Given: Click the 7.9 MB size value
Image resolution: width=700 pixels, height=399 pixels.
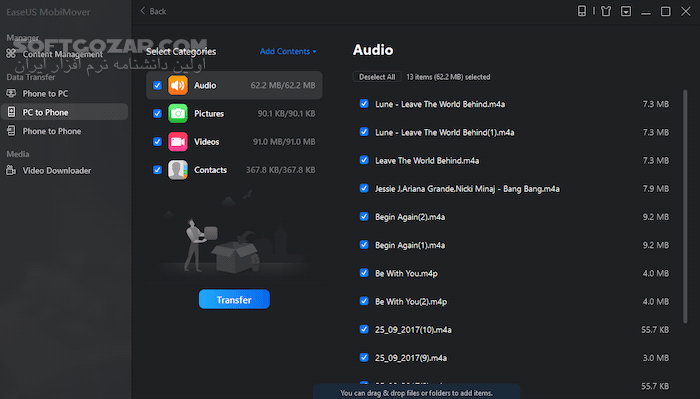Looking at the screenshot, I should point(655,189).
